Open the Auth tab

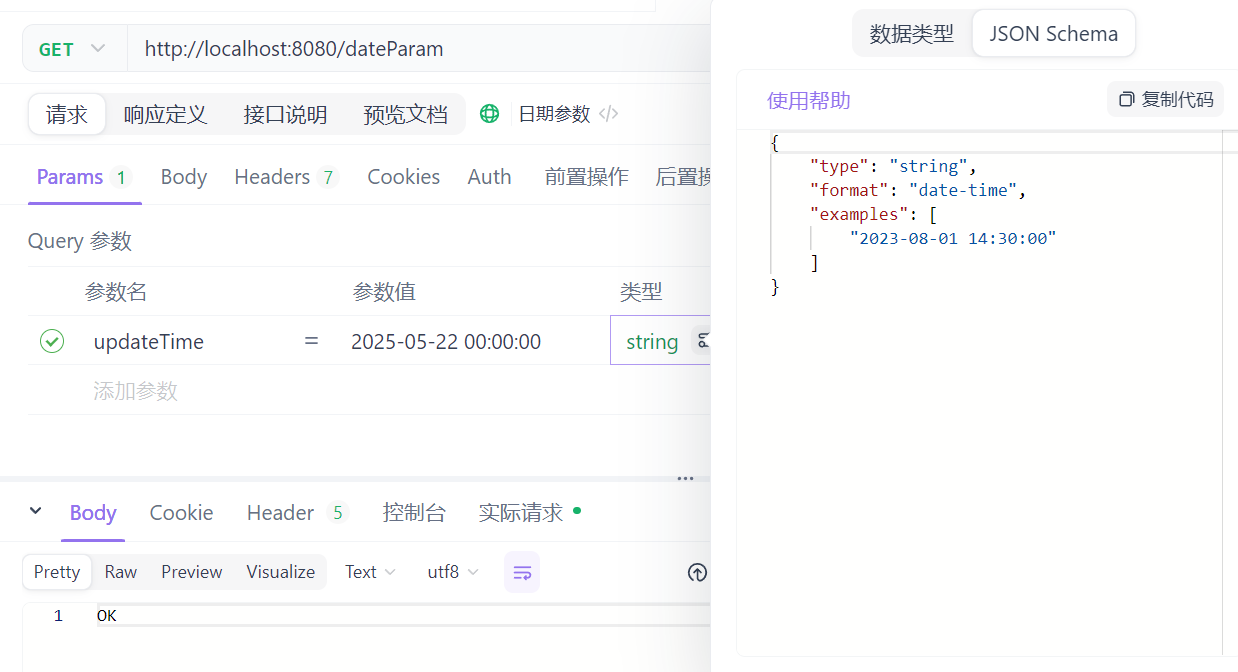tap(489, 177)
